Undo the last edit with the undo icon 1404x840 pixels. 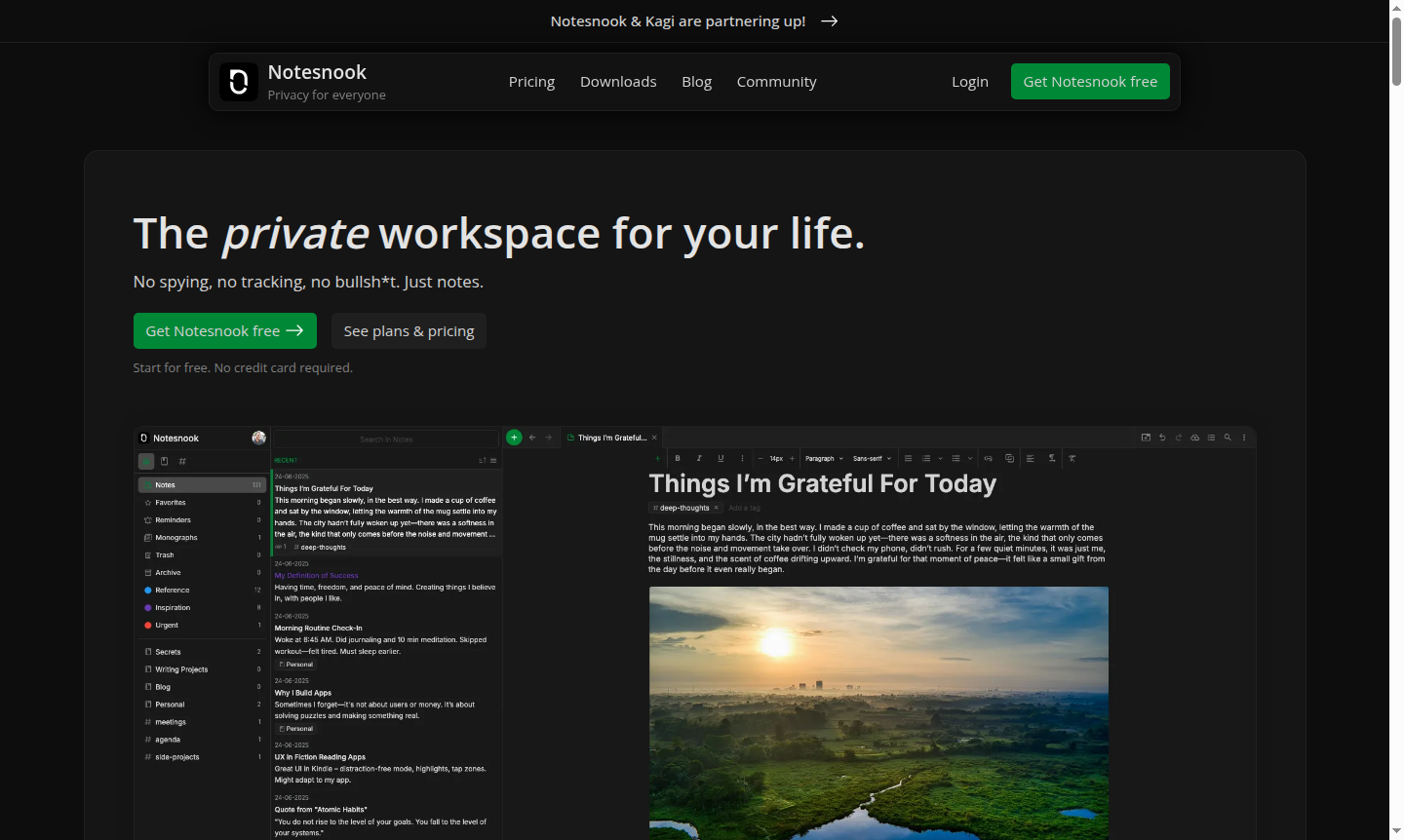[1162, 437]
